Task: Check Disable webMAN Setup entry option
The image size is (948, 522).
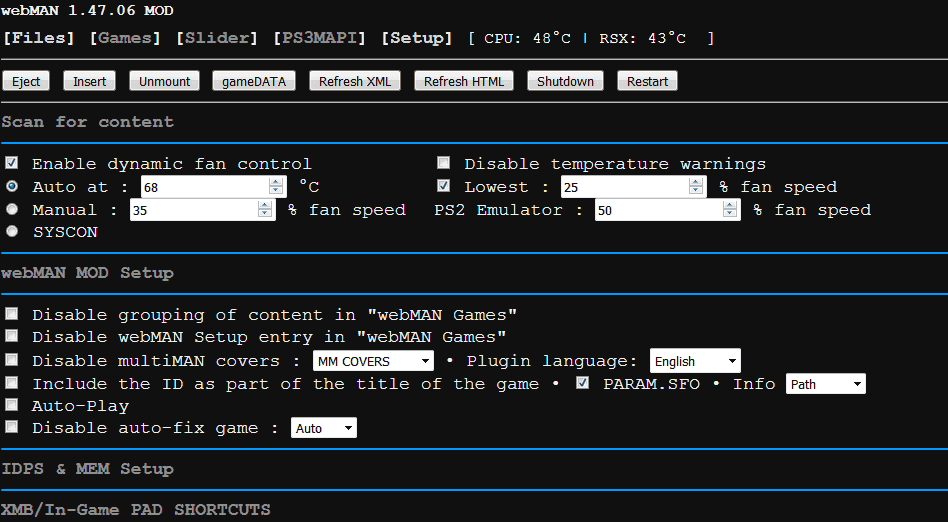Action: pos(11,336)
